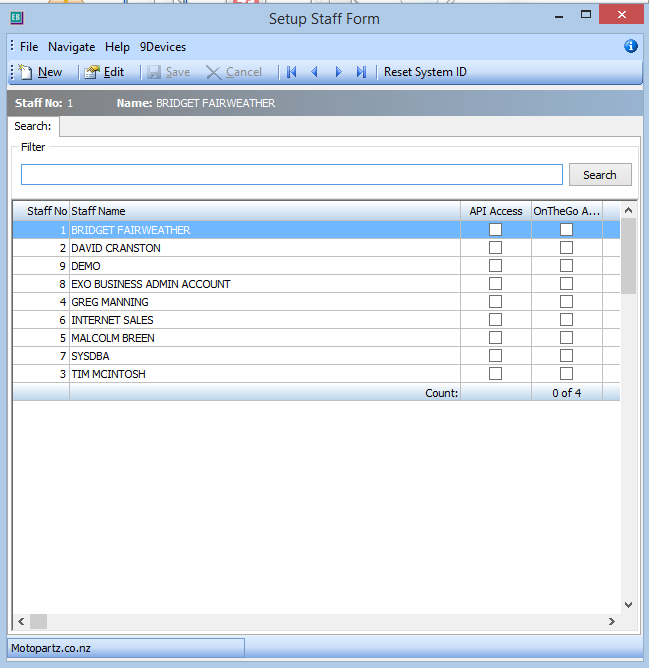Check API Access for EXO BUSINESS ADMIN ACCOUNT
Image resolution: width=649 pixels, height=668 pixels.
point(495,283)
